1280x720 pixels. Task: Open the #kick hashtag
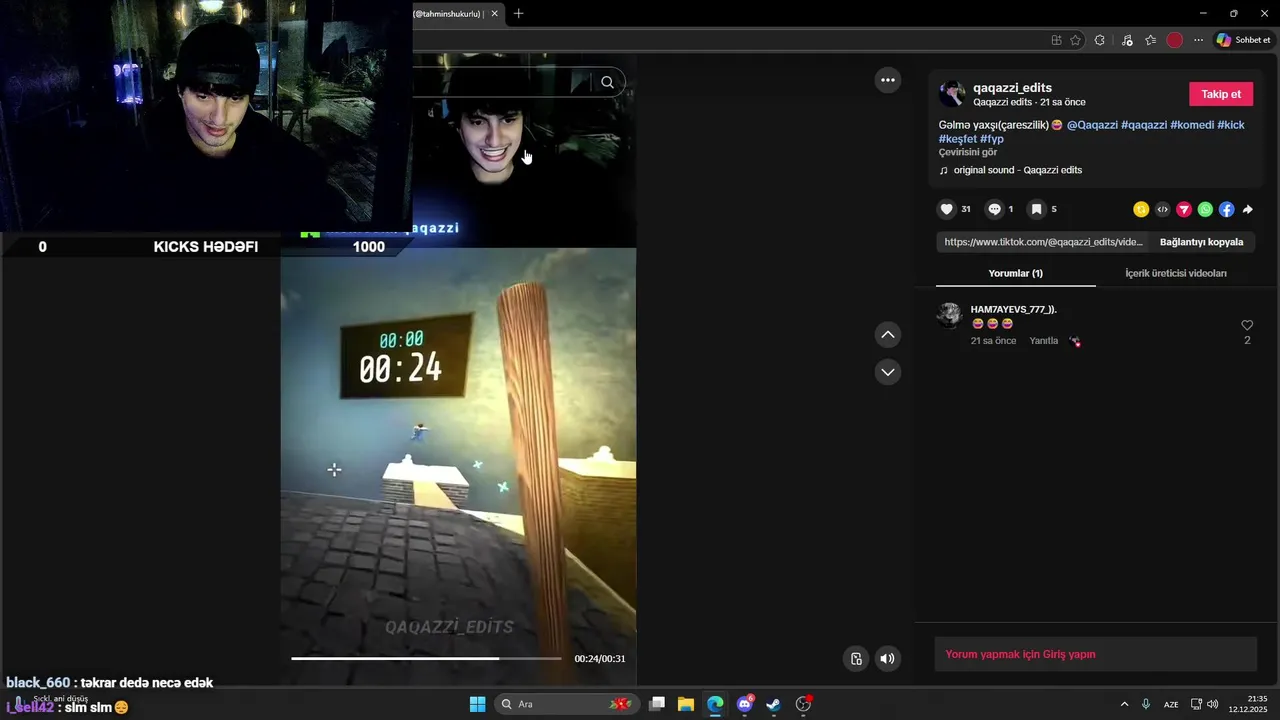click(1231, 125)
